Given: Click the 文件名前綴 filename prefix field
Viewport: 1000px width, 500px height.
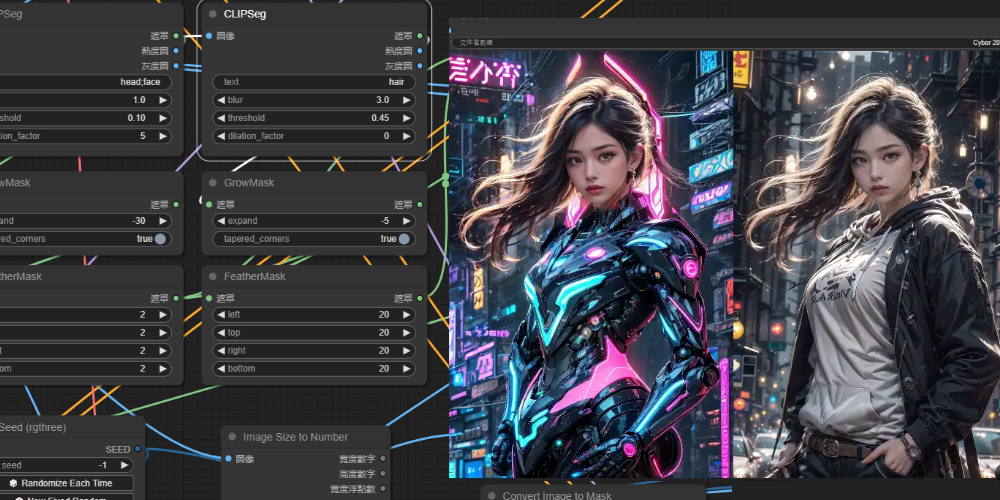Looking at the screenshot, I should 724,43.
